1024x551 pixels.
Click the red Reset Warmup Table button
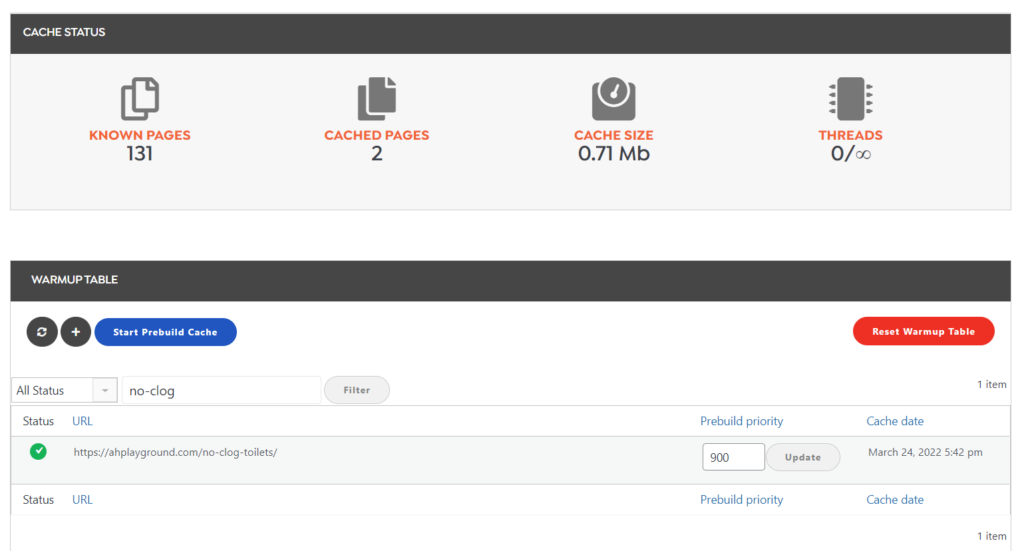(x=923, y=332)
